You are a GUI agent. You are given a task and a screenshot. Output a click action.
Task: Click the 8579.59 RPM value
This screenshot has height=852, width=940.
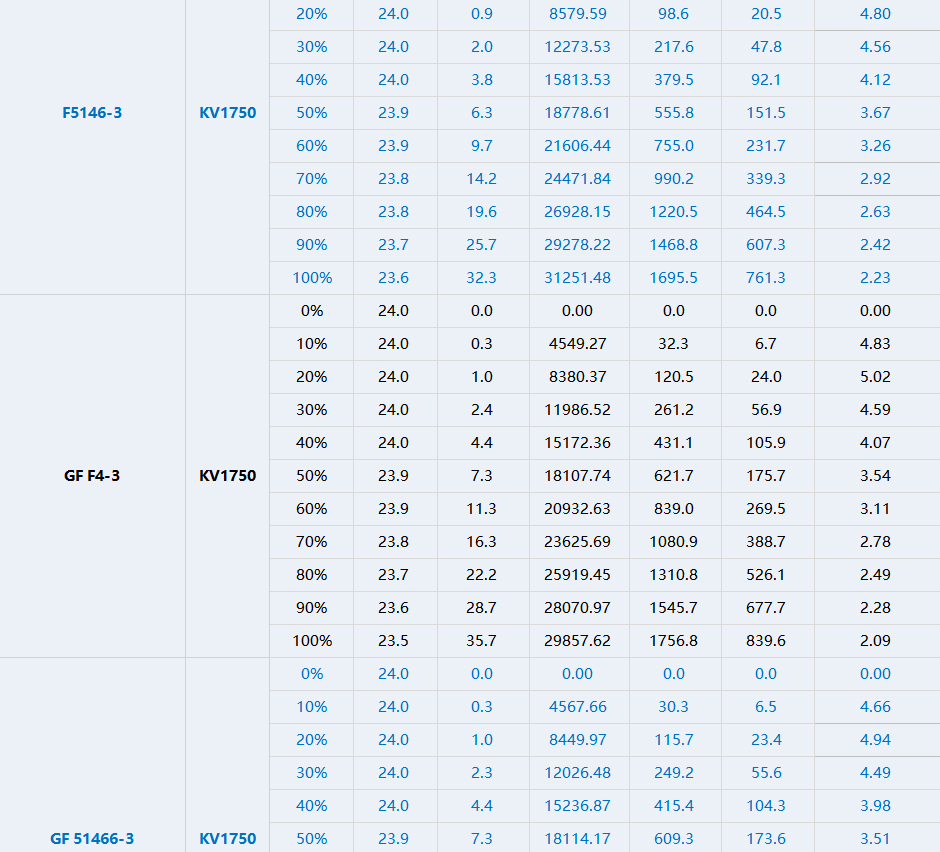577,14
